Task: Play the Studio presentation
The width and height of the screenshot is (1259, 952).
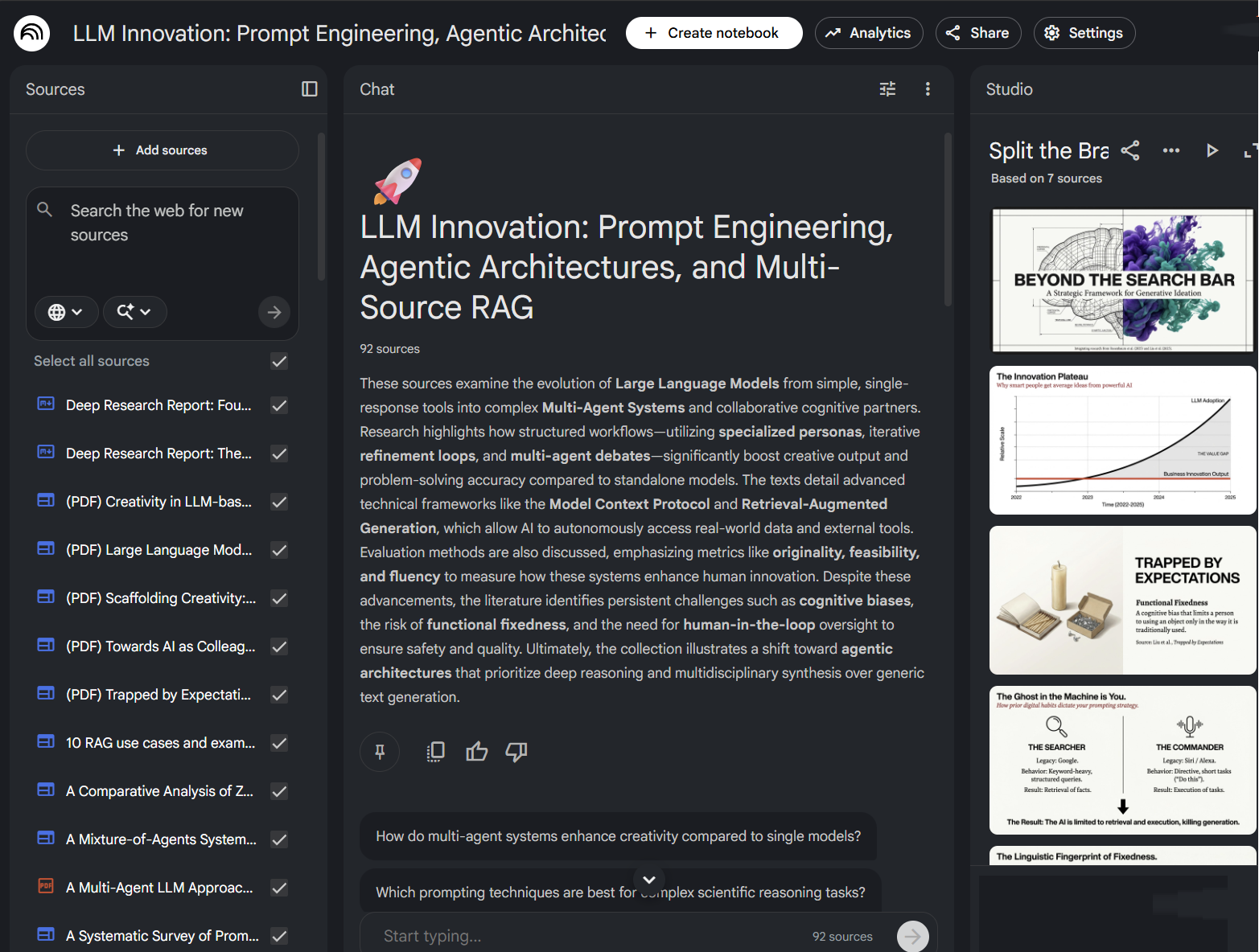Action: [1212, 150]
